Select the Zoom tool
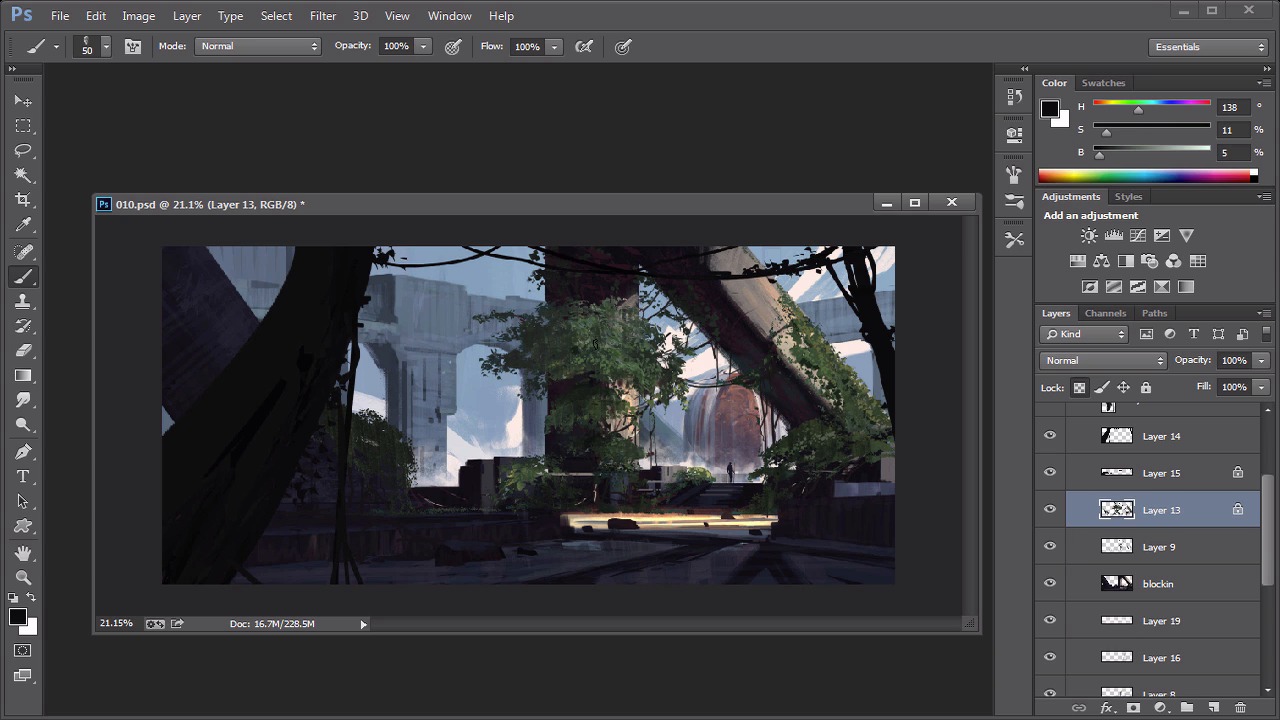The image size is (1280, 720). pyautogui.click(x=23, y=578)
